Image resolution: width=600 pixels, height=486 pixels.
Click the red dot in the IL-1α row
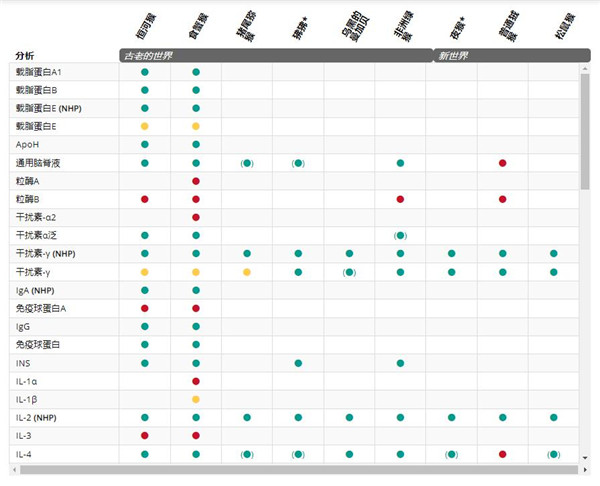coord(196,381)
